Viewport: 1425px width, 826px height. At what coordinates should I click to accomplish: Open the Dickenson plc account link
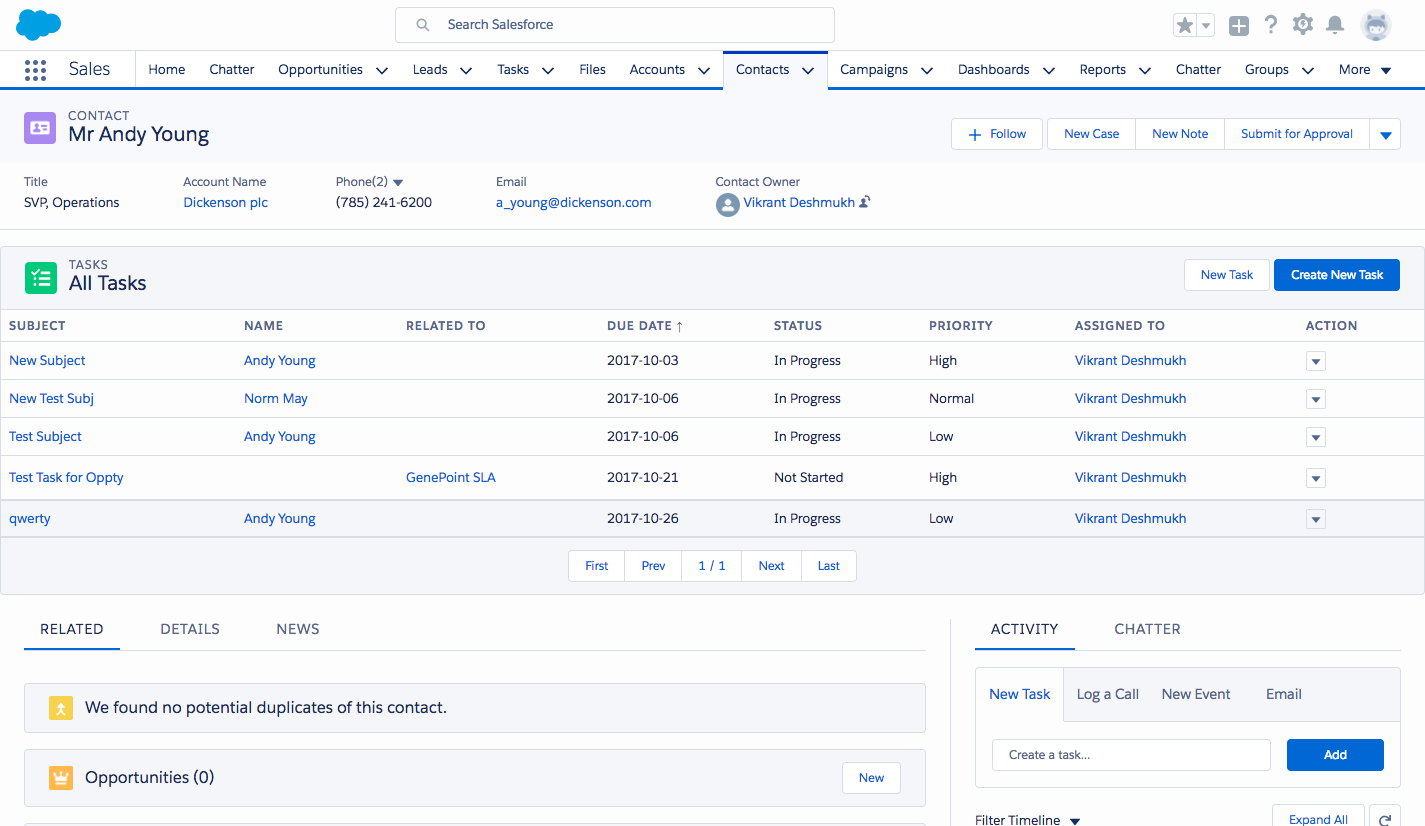(x=226, y=202)
